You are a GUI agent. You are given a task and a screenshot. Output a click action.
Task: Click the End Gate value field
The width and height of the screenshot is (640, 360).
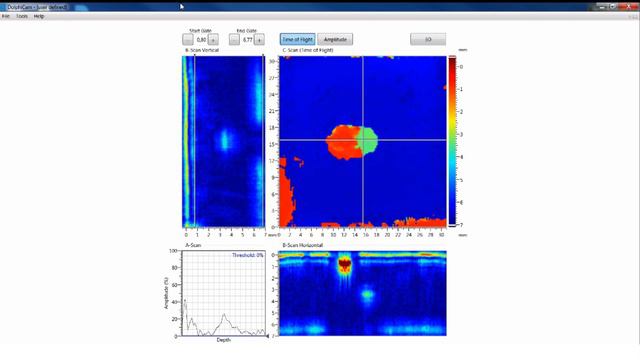(247, 40)
